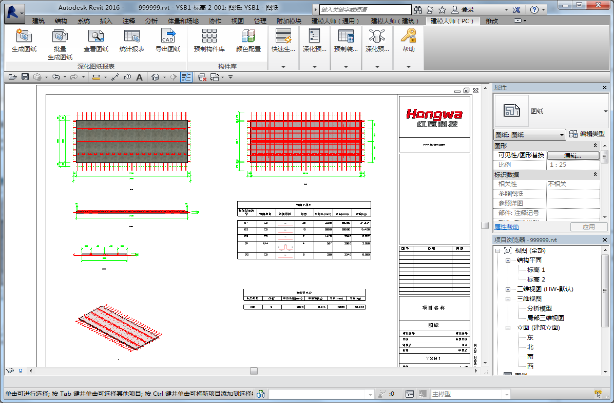The height and width of the screenshot is (403, 614).
Task: Click the Undo arrow in quick access toolbar
Action: pos(56,77)
